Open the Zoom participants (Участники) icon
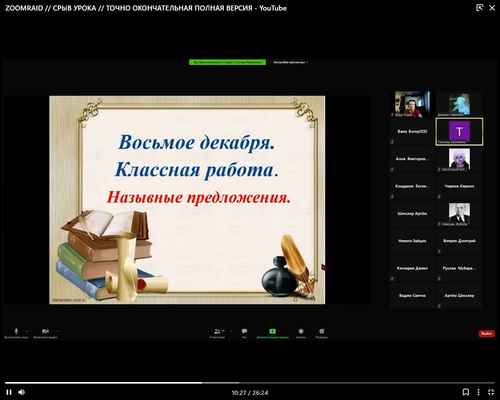Viewport: 500px width, 400px height. coord(217,331)
